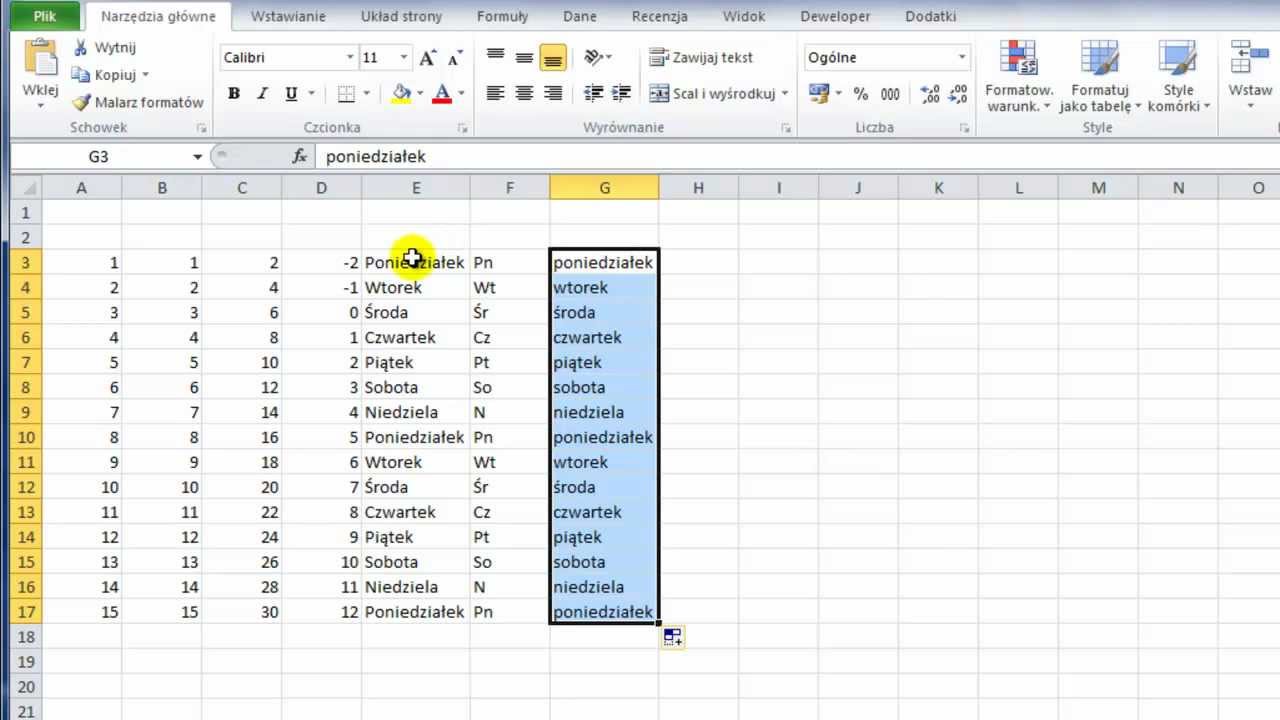Open Wklej paste options arrow

pyautogui.click(x=40, y=106)
